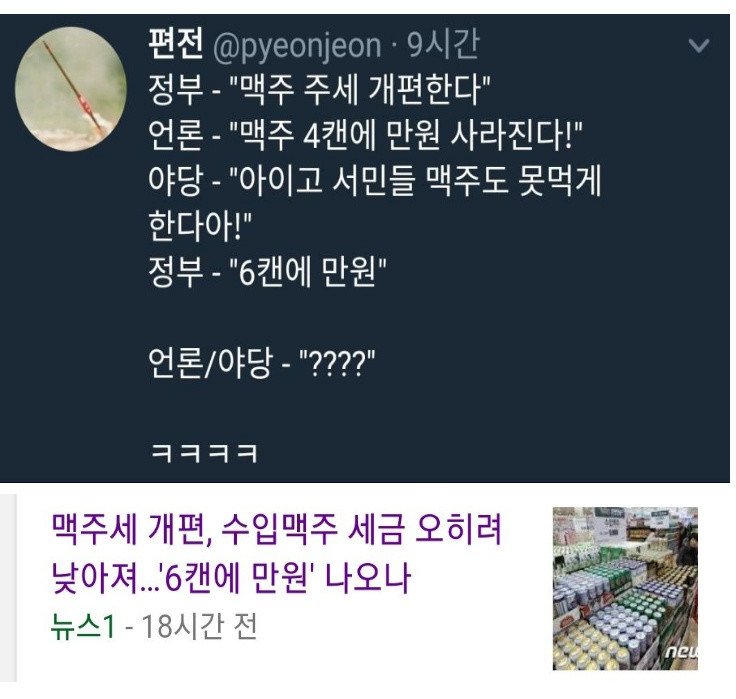Click the display name 편전
Screen dimensions: 736x699
point(176,45)
